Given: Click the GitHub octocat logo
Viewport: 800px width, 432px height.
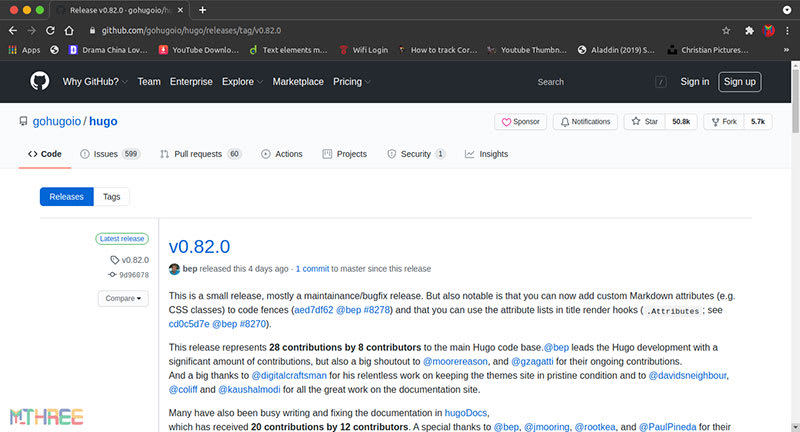Looking at the screenshot, I should [x=40, y=82].
